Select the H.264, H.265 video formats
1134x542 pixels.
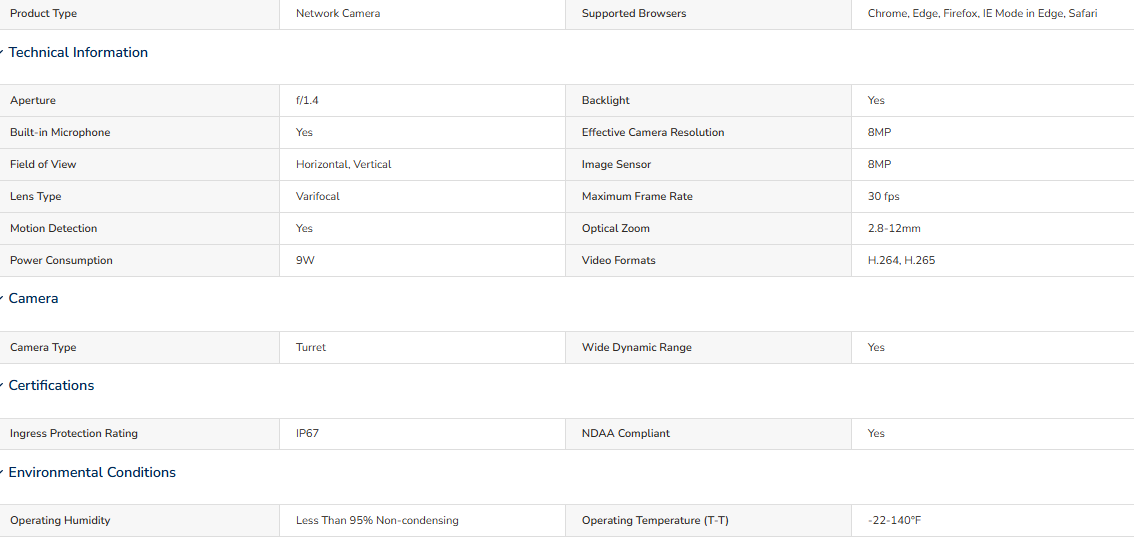tap(901, 261)
